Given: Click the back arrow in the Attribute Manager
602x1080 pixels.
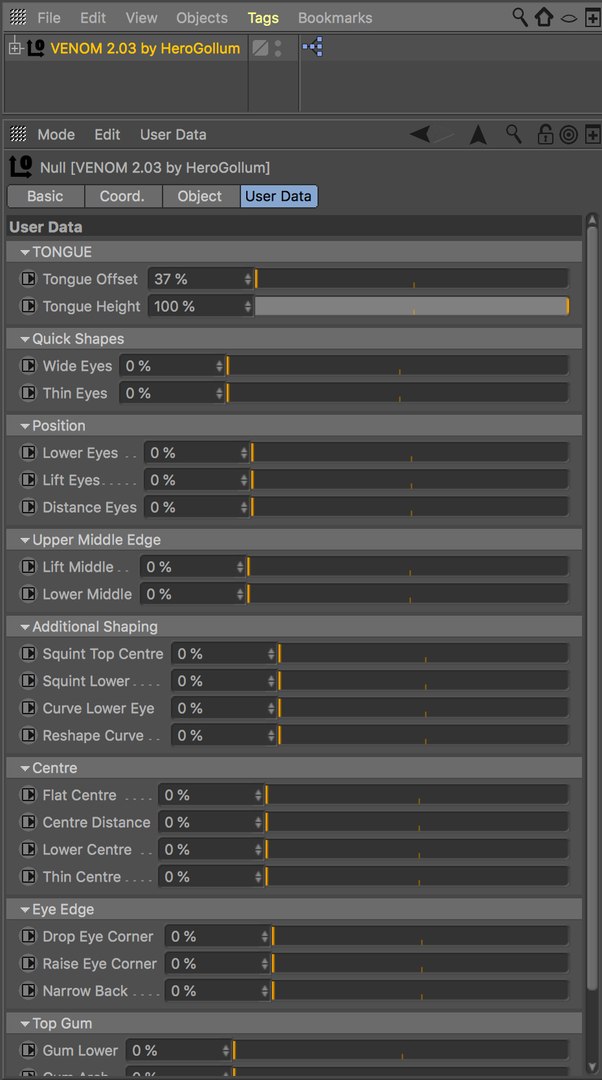Looking at the screenshot, I should click(431, 134).
